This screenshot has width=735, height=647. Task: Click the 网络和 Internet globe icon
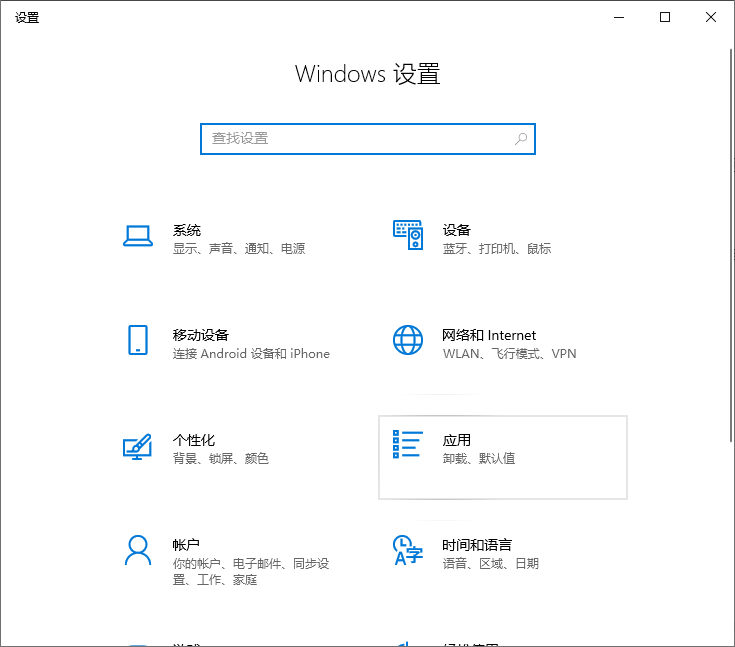click(408, 340)
